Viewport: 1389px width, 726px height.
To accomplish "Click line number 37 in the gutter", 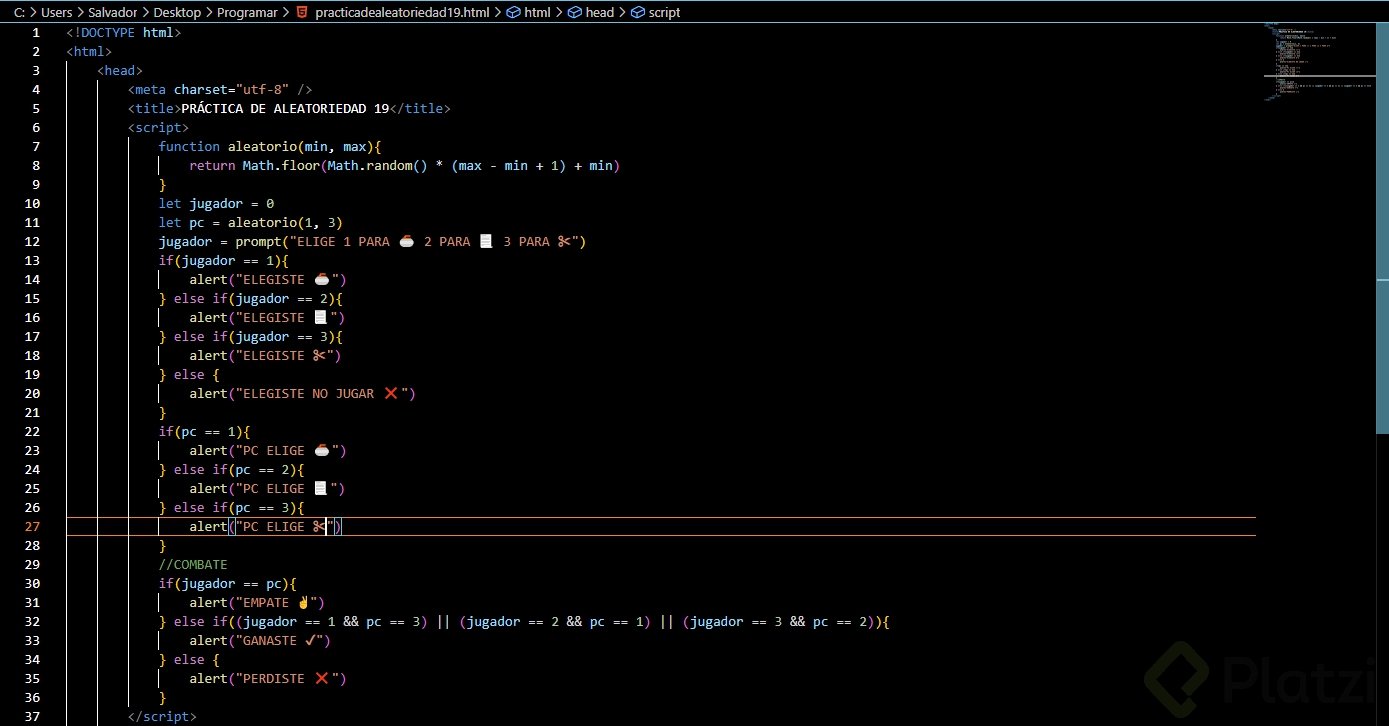I will point(32,716).
